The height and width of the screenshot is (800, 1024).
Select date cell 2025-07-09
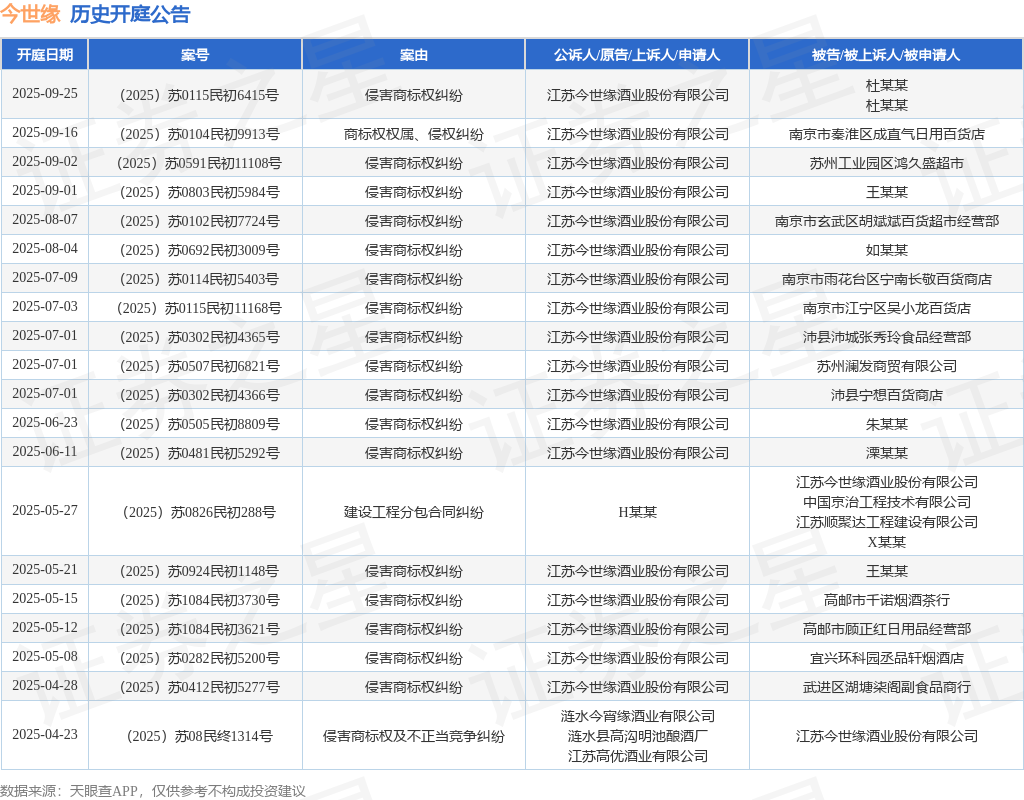coord(44,278)
